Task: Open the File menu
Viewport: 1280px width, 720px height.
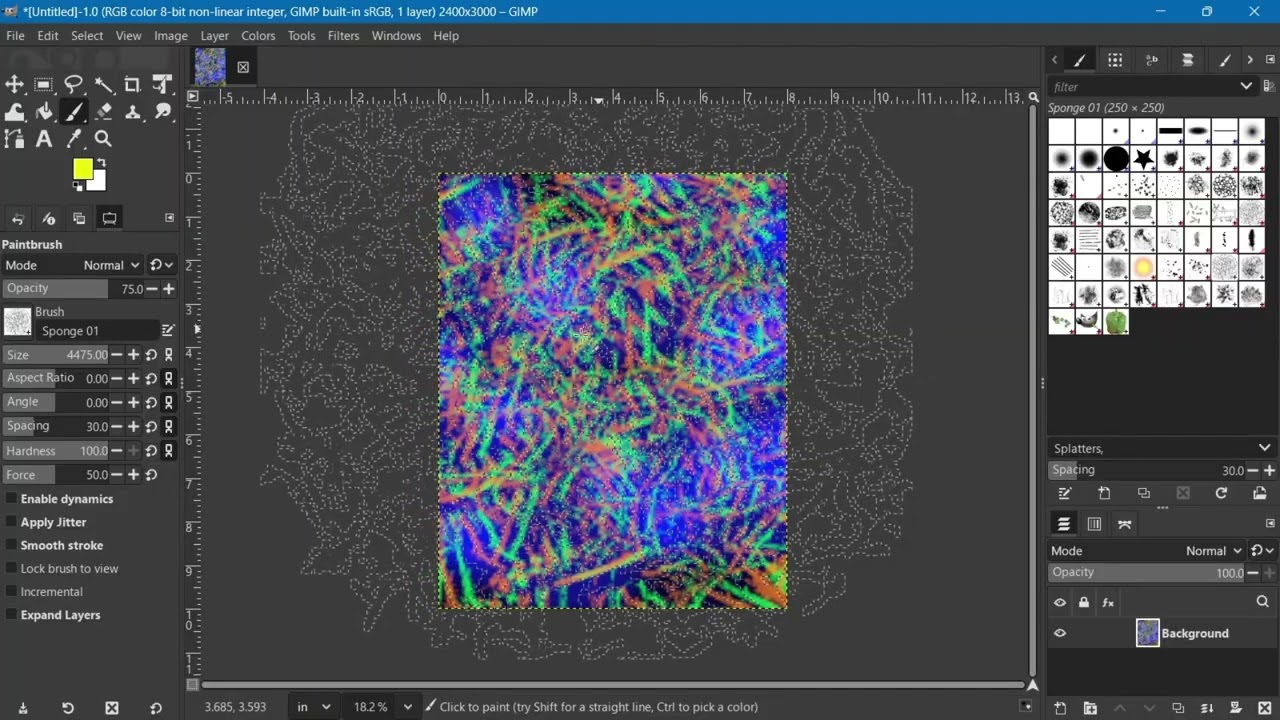Action: coord(15,36)
